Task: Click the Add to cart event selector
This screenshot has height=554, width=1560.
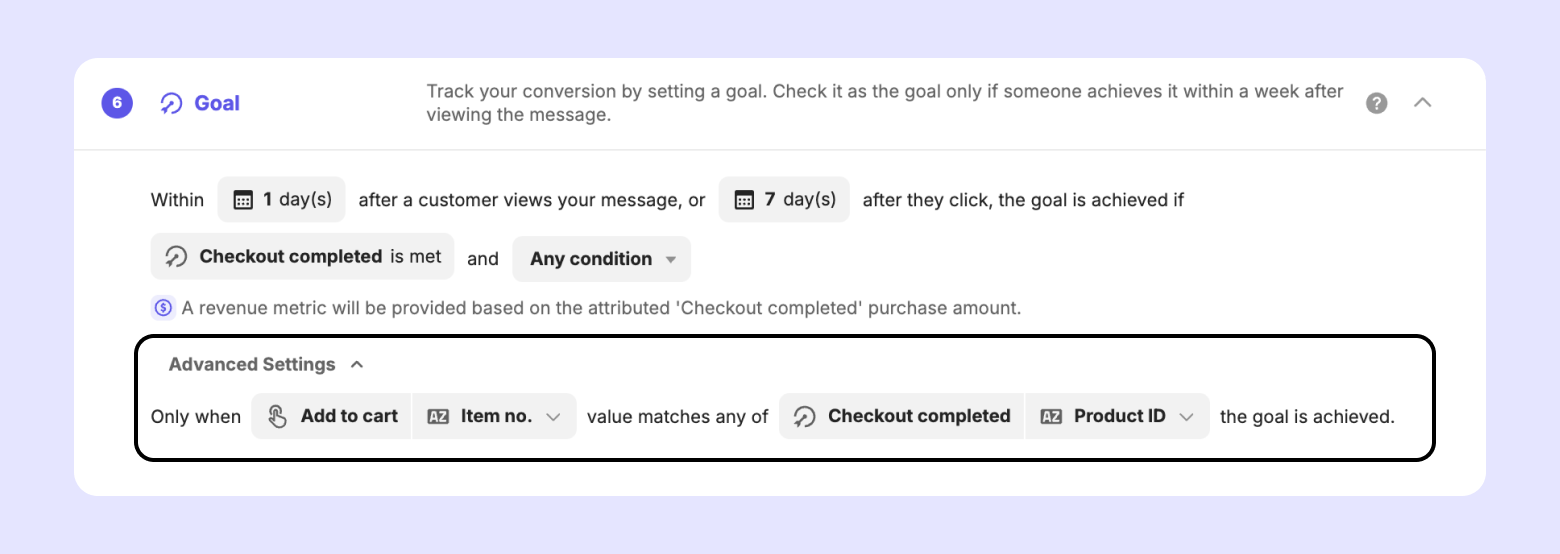Action: [x=332, y=416]
